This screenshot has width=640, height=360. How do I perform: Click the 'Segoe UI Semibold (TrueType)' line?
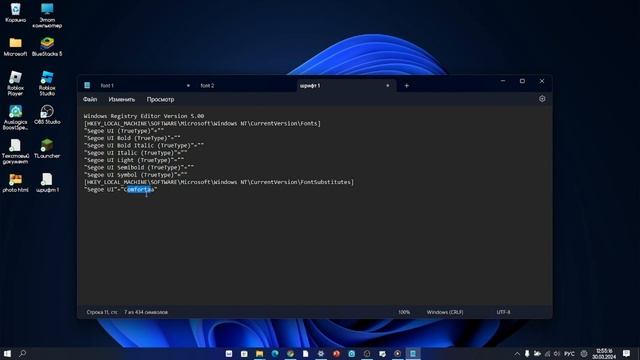[139, 168]
